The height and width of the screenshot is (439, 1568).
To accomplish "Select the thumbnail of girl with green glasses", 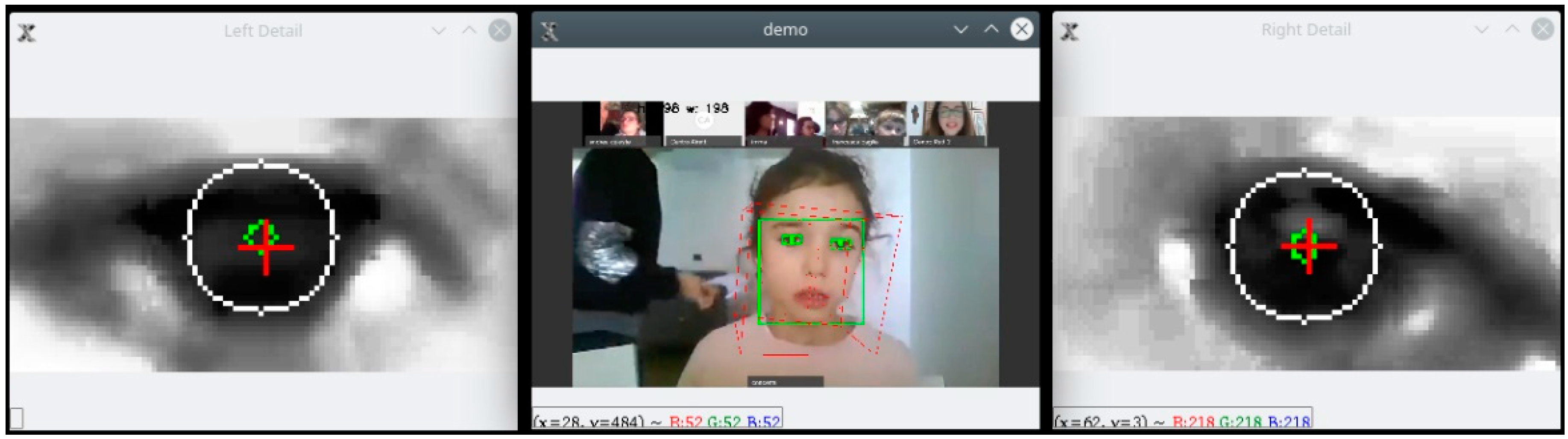I will 947,123.
